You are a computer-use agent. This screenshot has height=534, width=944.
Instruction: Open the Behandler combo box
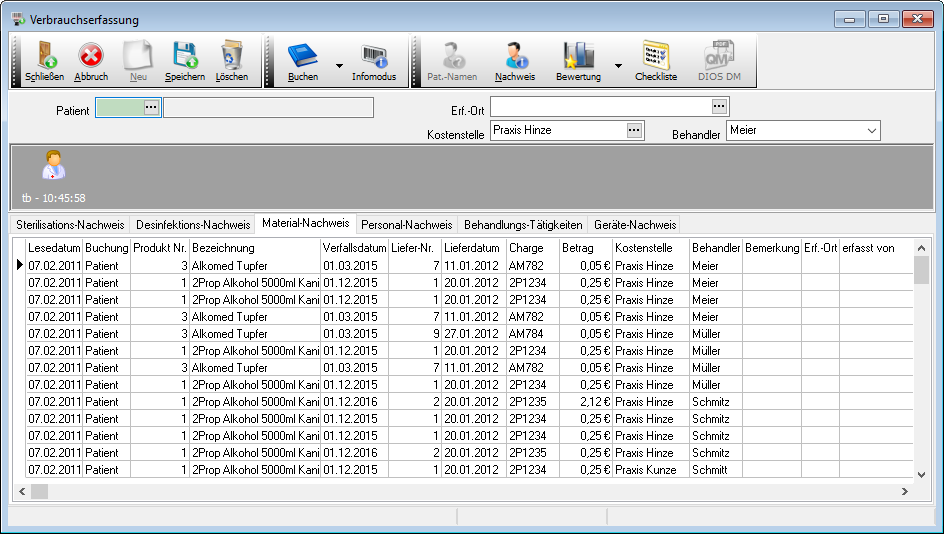[872, 131]
